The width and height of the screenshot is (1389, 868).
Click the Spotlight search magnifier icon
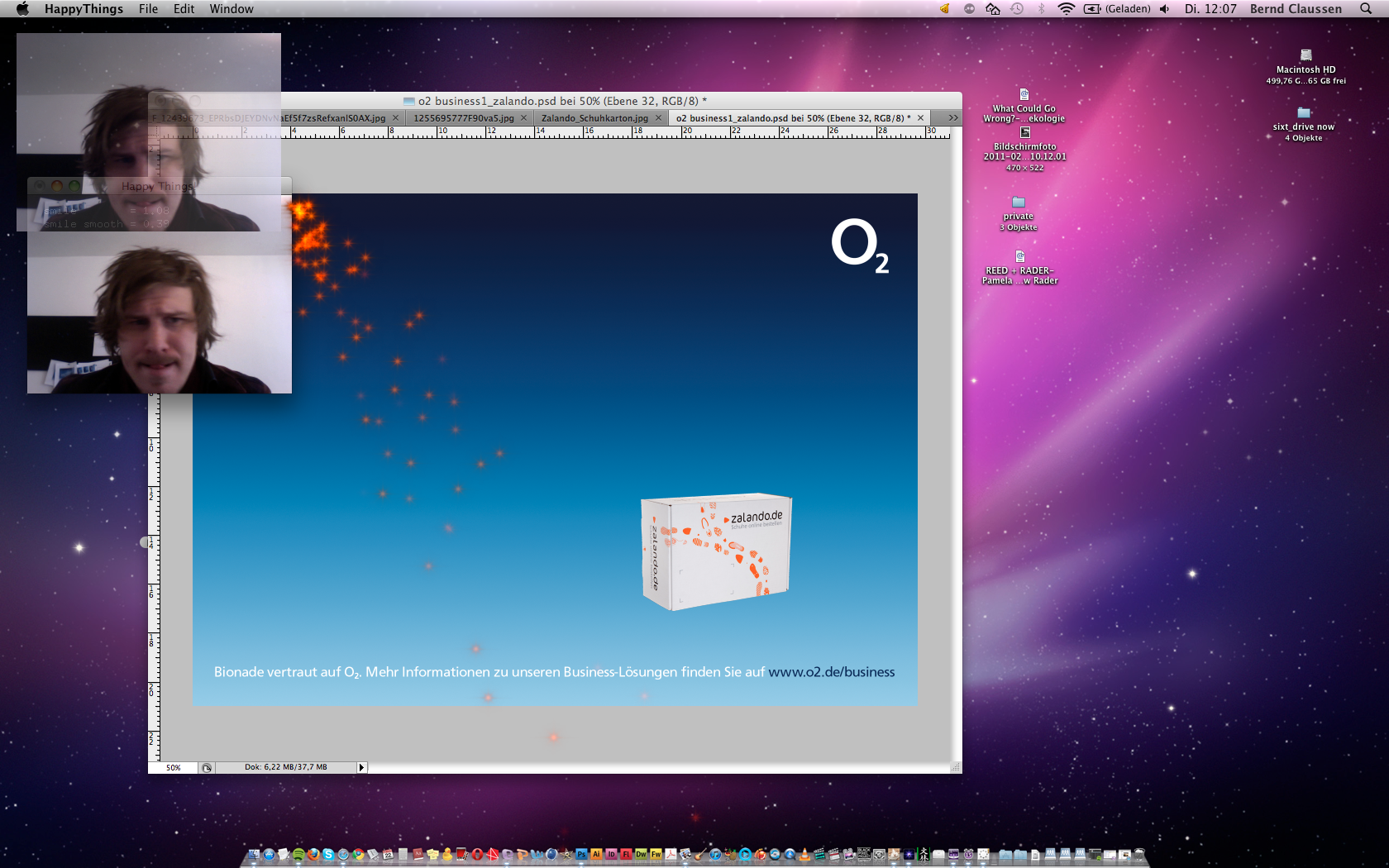1366,9
